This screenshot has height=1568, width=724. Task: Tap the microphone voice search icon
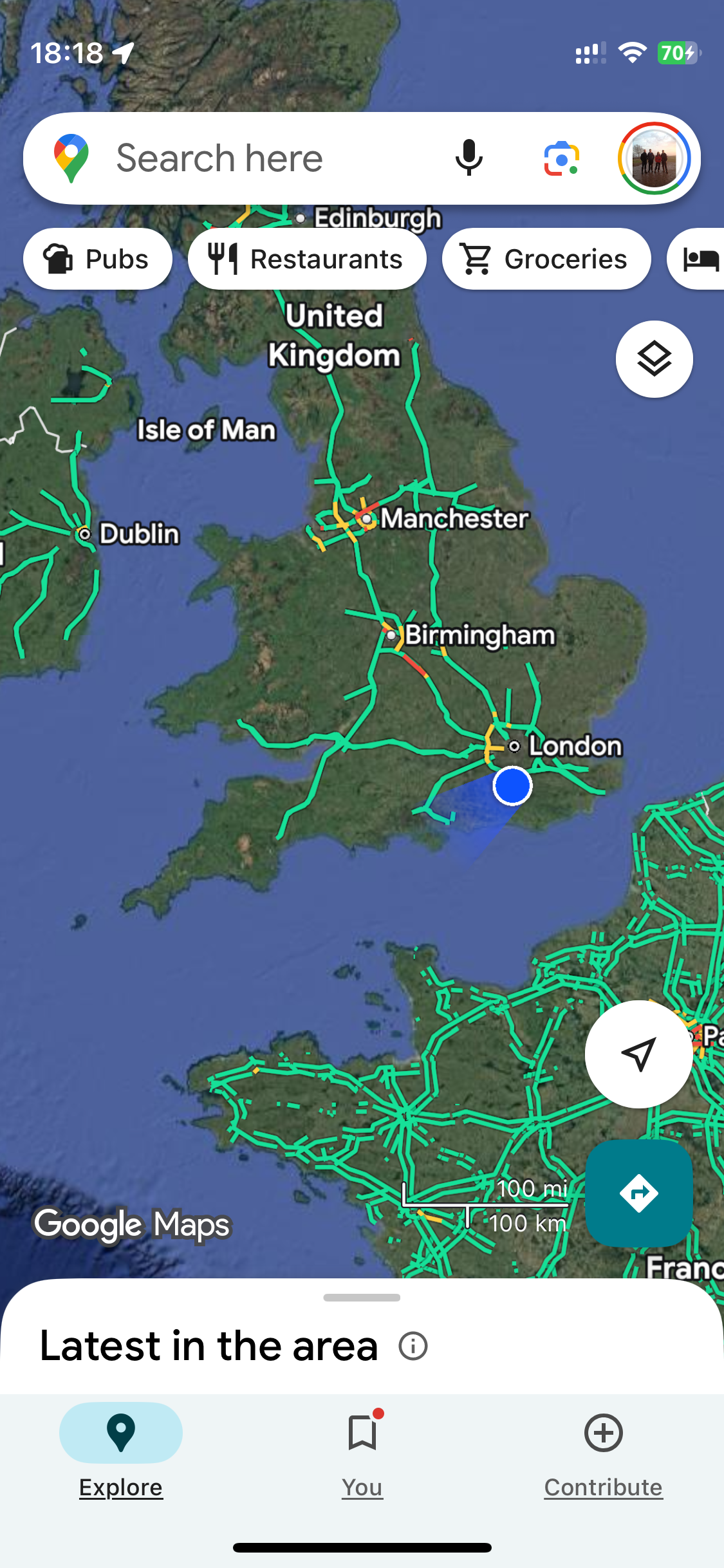pos(469,158)
